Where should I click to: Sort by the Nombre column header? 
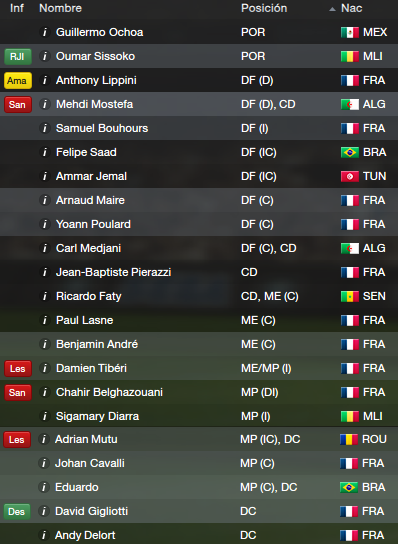click(x=60, y=8)
